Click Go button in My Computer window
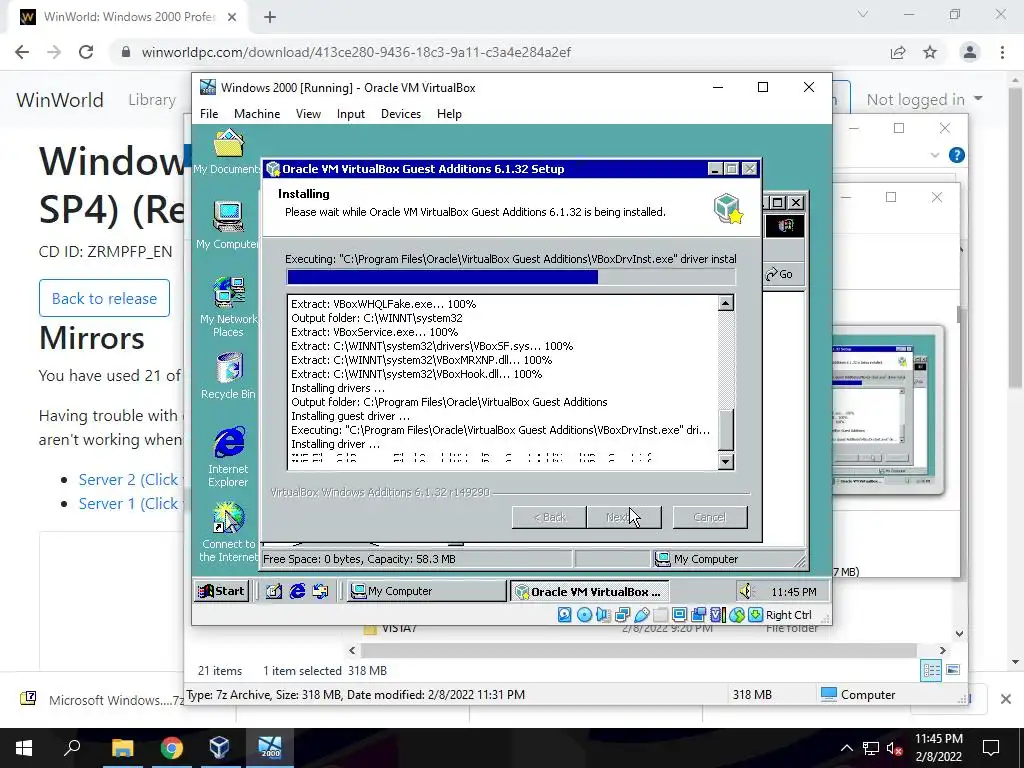 coord(780,274)
